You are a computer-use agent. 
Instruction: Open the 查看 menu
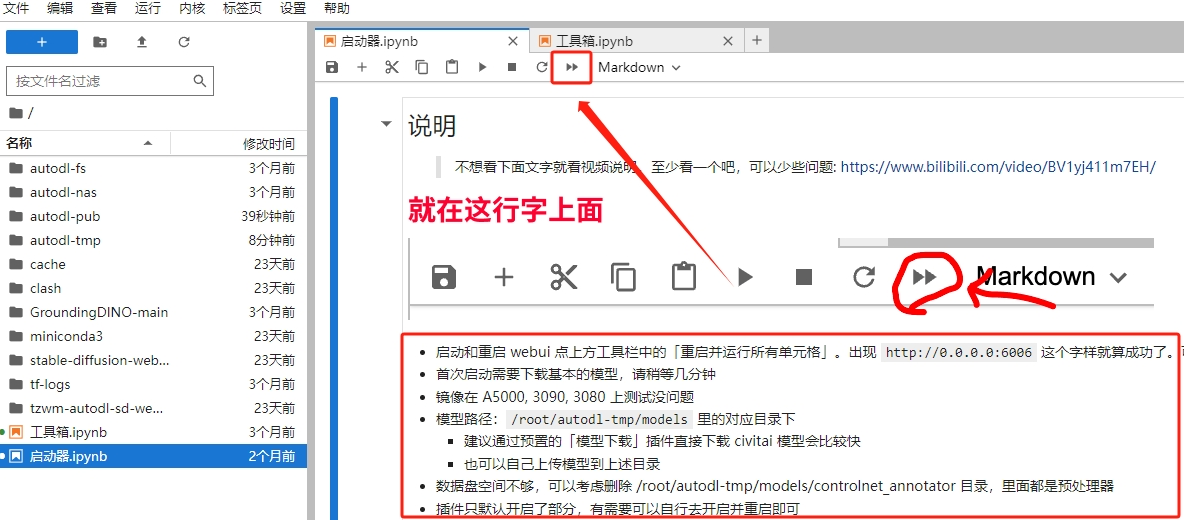point(103,8)
